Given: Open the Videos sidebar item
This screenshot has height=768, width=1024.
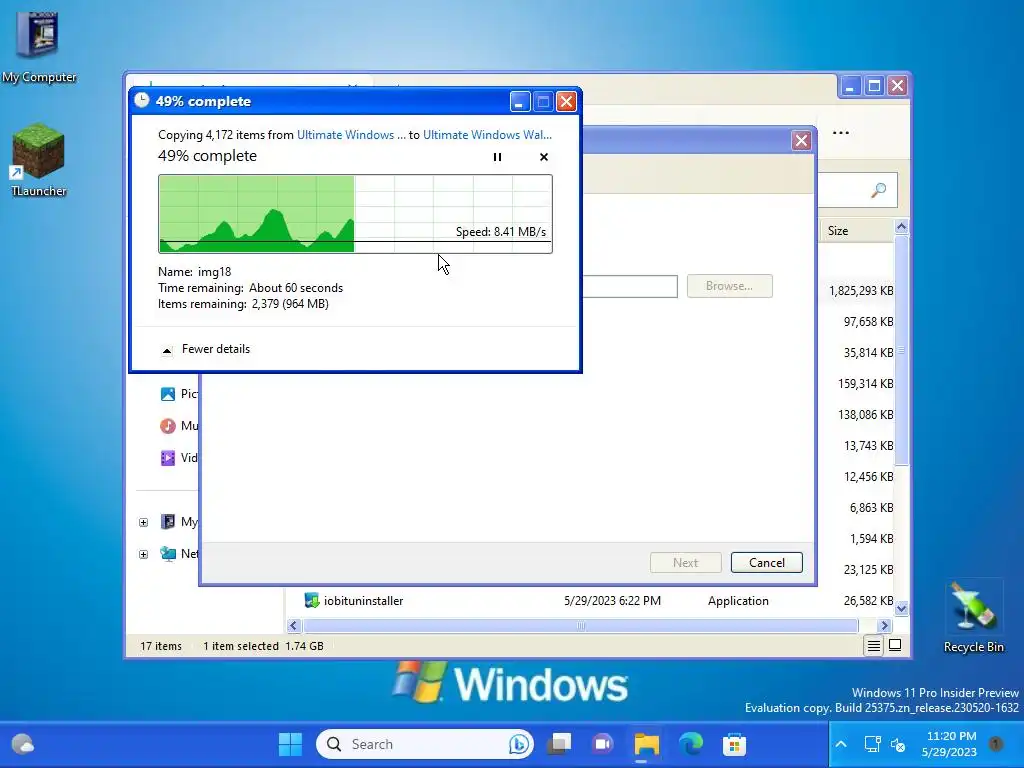Looking at the screenshot, I should [x=178, y=458].
